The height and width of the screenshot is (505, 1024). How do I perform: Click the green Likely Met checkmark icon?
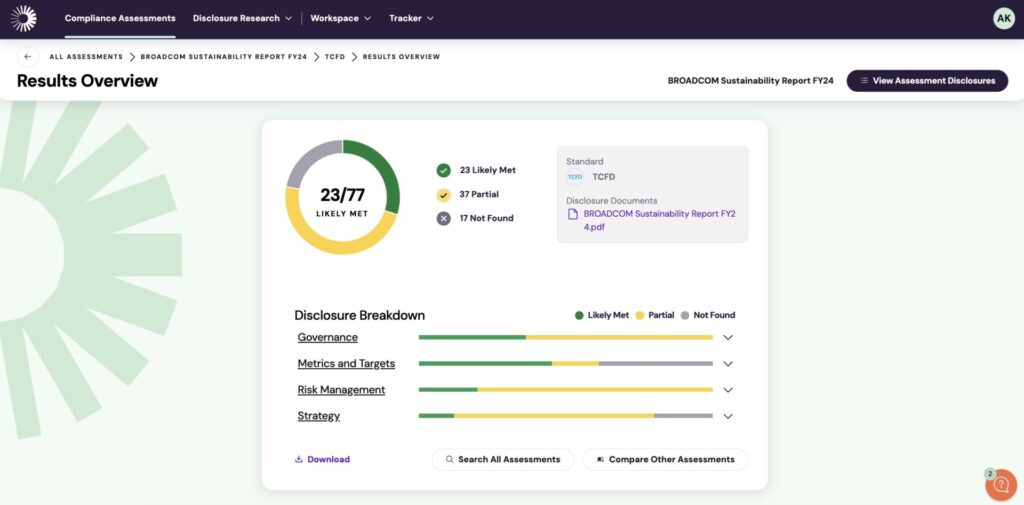click(x=443, y=170)
